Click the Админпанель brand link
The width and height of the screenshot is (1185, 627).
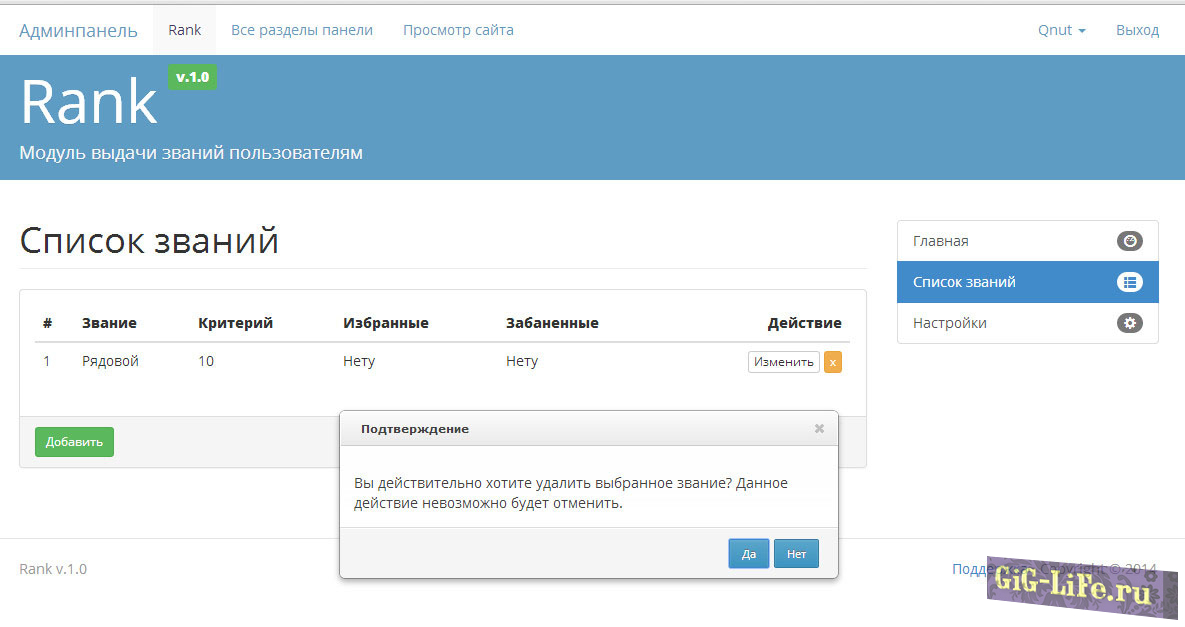click(x=78, y=30)
